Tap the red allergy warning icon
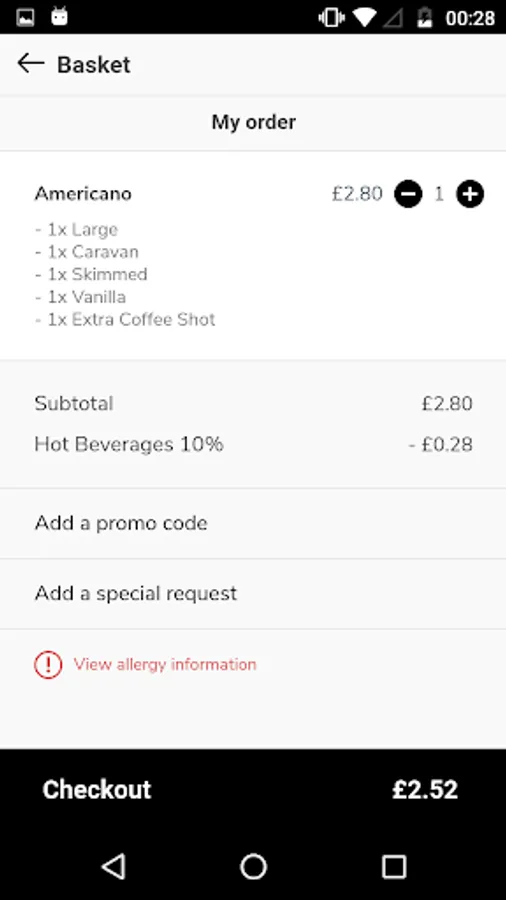The image size is (506, 900). pyautogui.click(x=48, y=665)
